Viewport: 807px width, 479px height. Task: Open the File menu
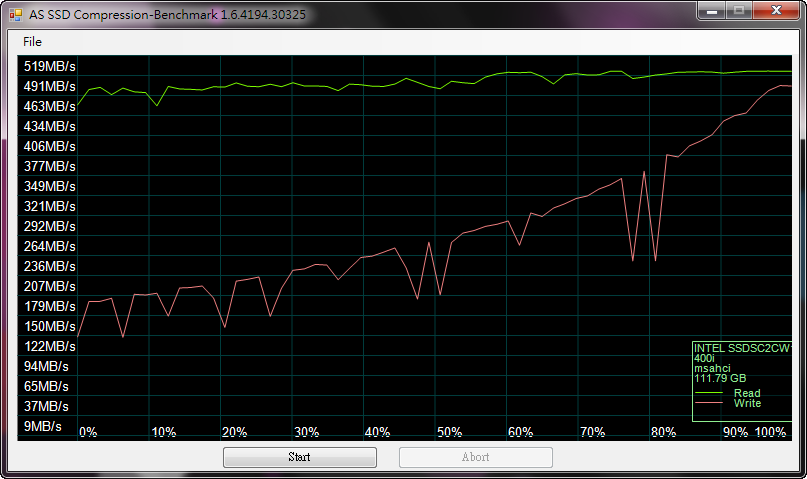(x=32, y=42)
